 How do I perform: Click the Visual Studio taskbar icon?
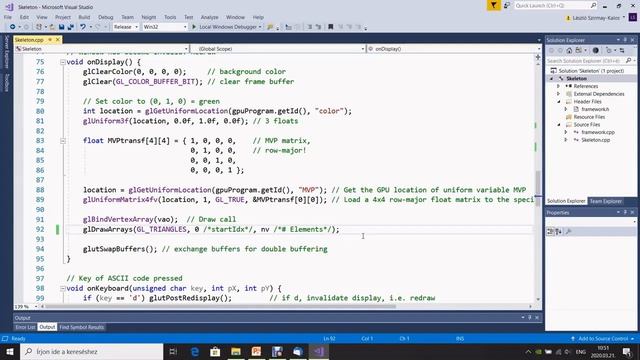tap(319, 351)
